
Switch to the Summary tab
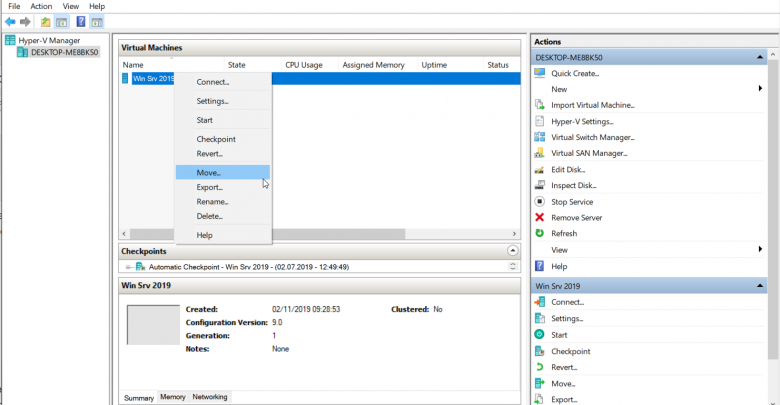[x=138, y=398]
